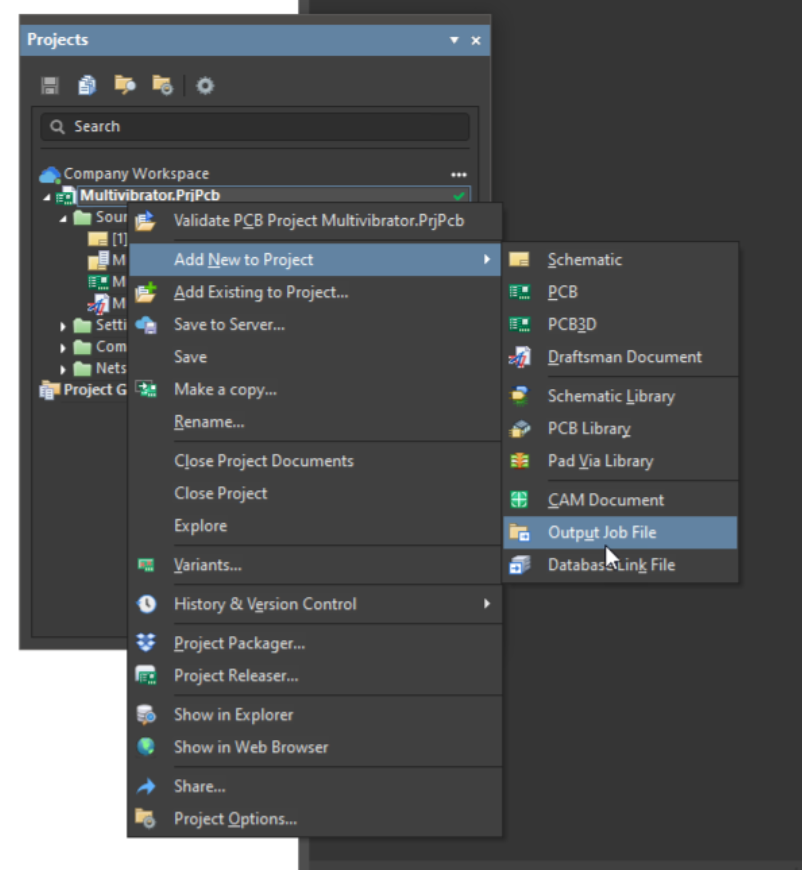
Task: Expand the History & Version Control submenu
Action: click(487, 604)
